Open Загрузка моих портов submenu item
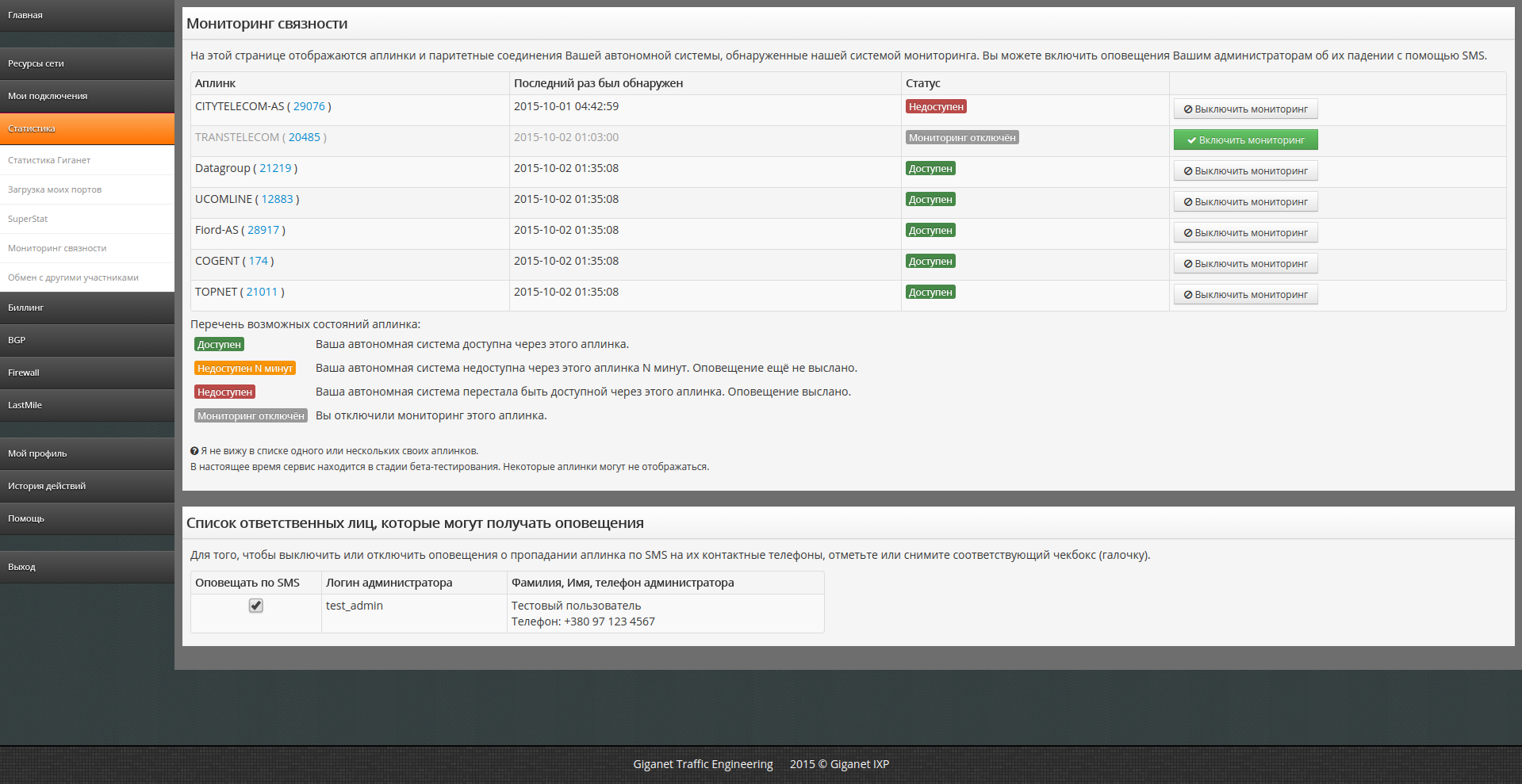Viewport: 1522px width, 784px height. (x=87, y=189)
